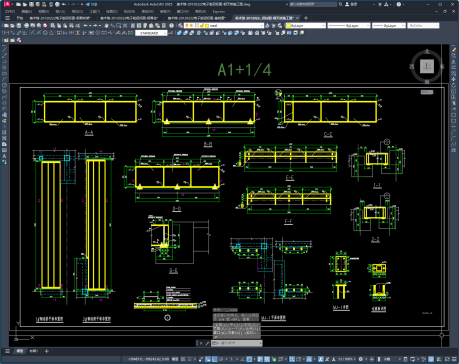Switch to the 开始 start tab
The image size is (459, 364).
coord(20,18)
